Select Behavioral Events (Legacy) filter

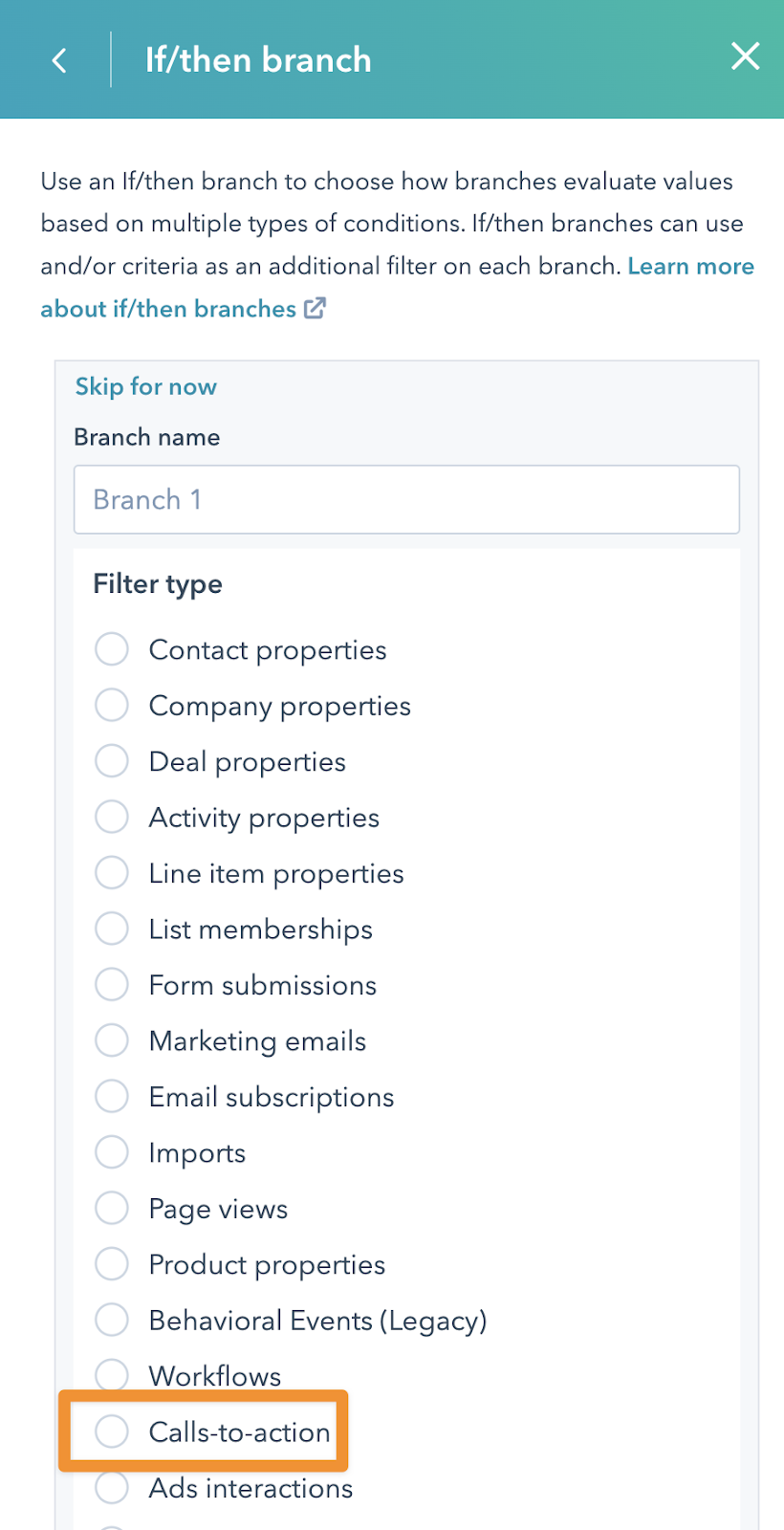point(112,1321)
